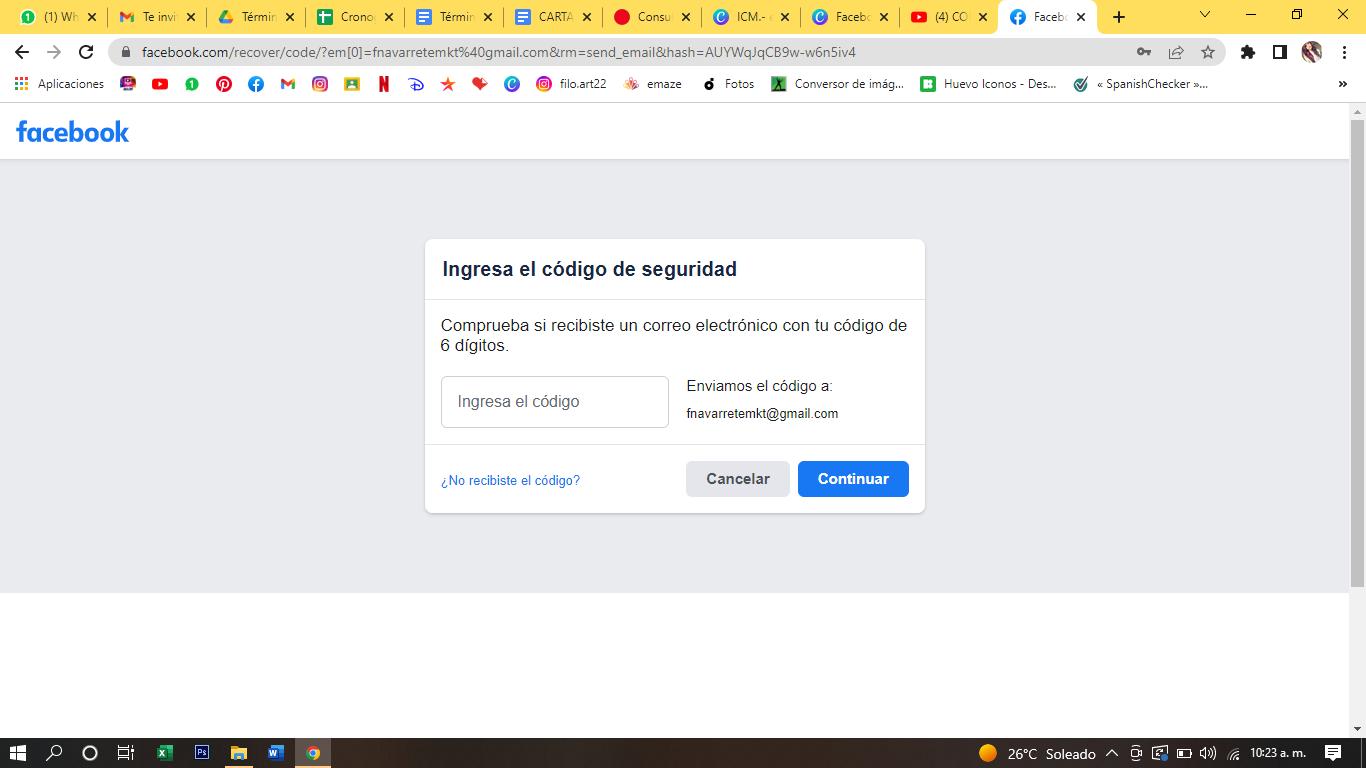Share this page using the address bar icon
The height and width of the screenshot is (768, 1366).
click(1176, 52)
